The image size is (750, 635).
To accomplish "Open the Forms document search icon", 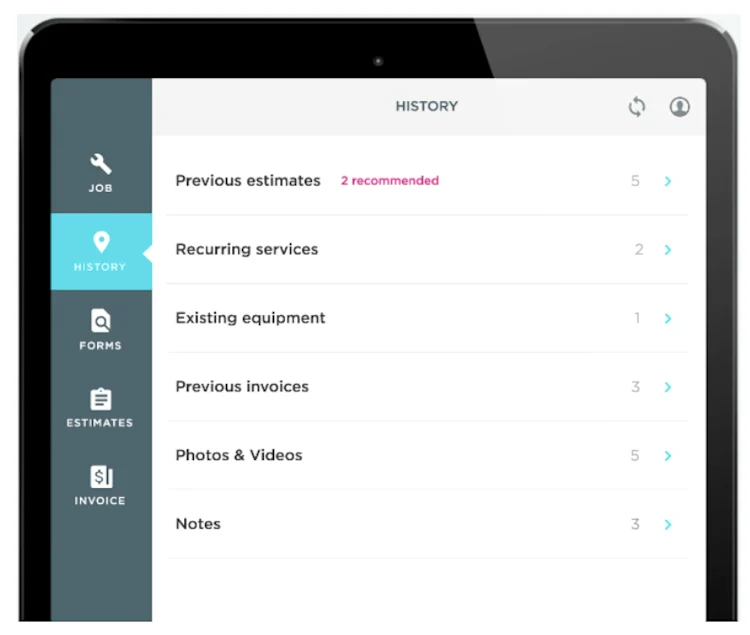I will tap(101, 320).
